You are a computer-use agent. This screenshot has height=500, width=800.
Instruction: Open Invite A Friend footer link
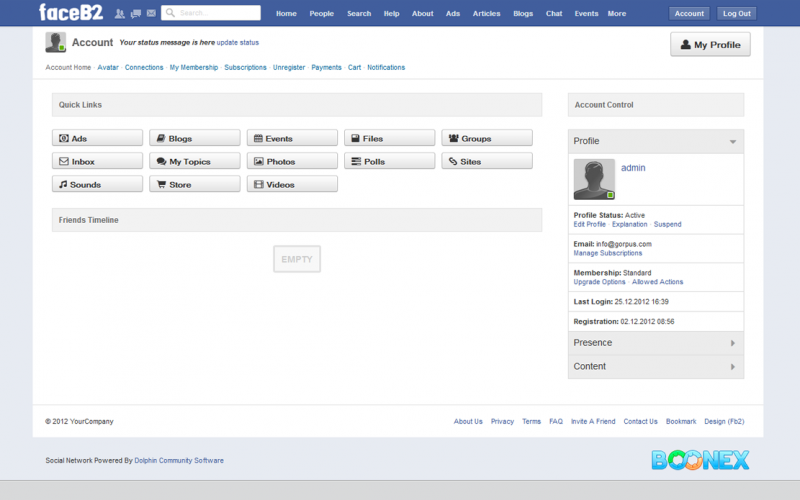(x=593, y=421)
